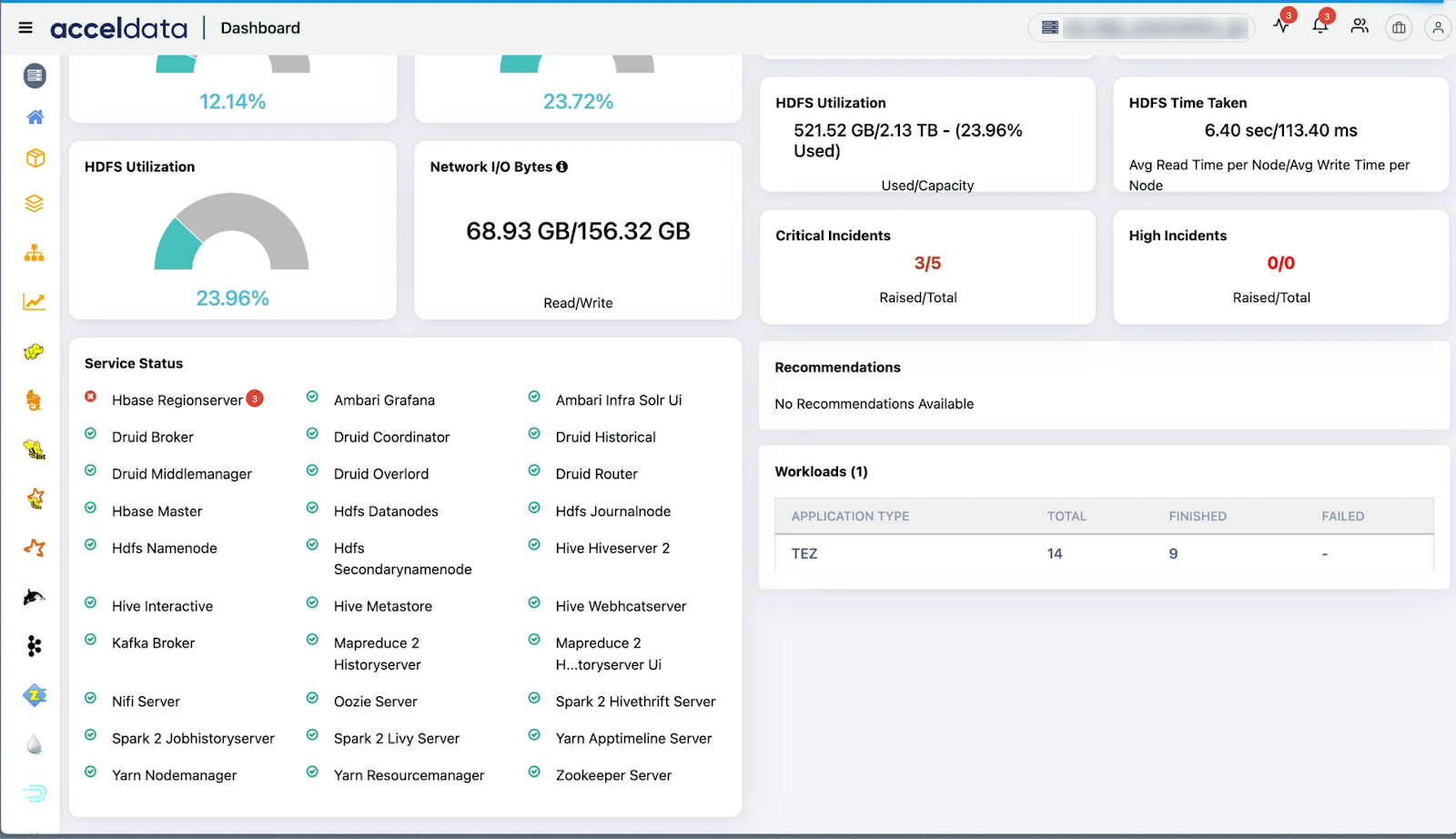Click the 68.93 GB/156.32 GB network value
The width and height of the screenshot is (1456, 839).
tap(578, 231)
